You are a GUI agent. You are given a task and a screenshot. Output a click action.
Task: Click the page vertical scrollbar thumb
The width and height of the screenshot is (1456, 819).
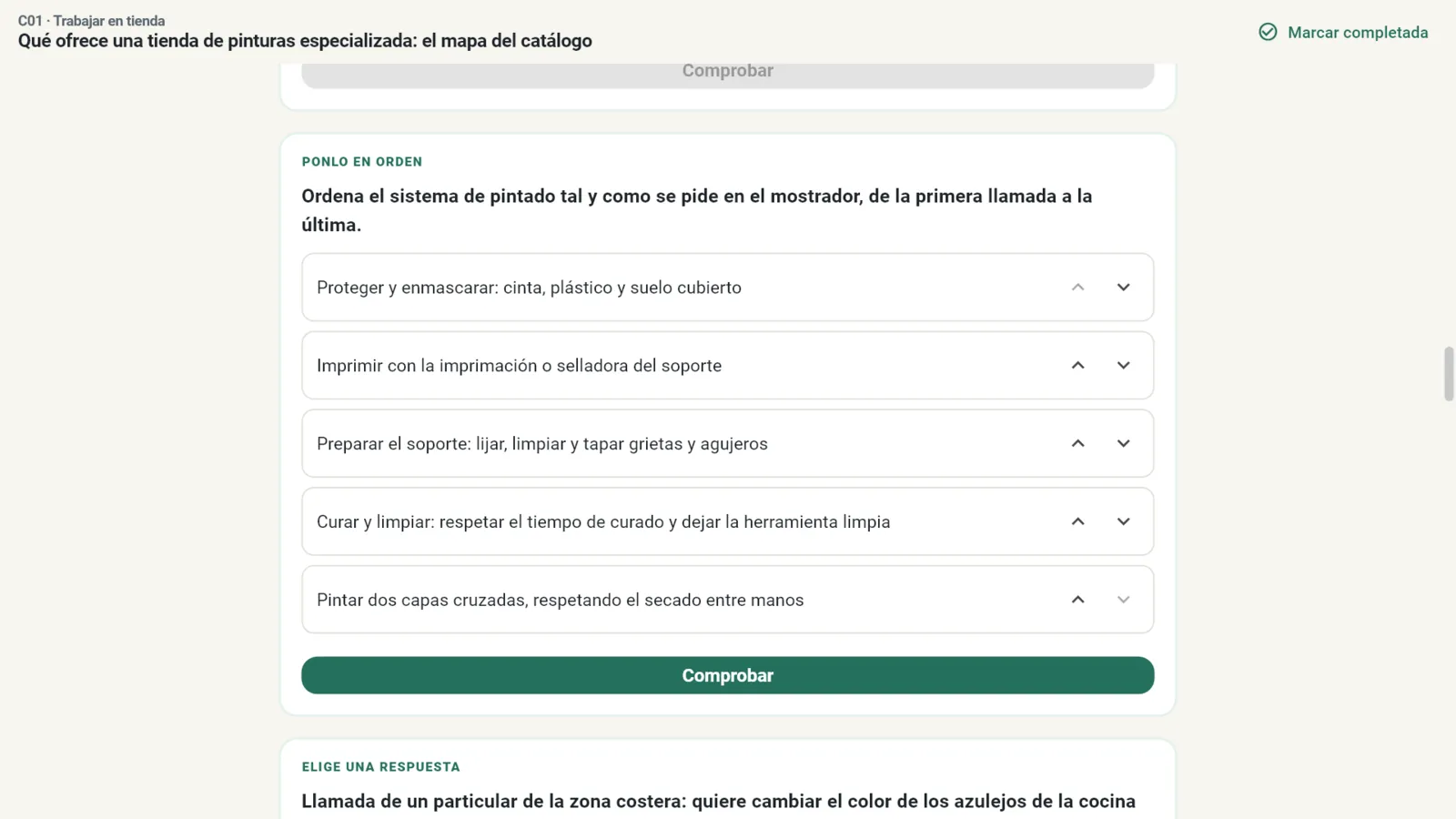[x=1449, y=373]
